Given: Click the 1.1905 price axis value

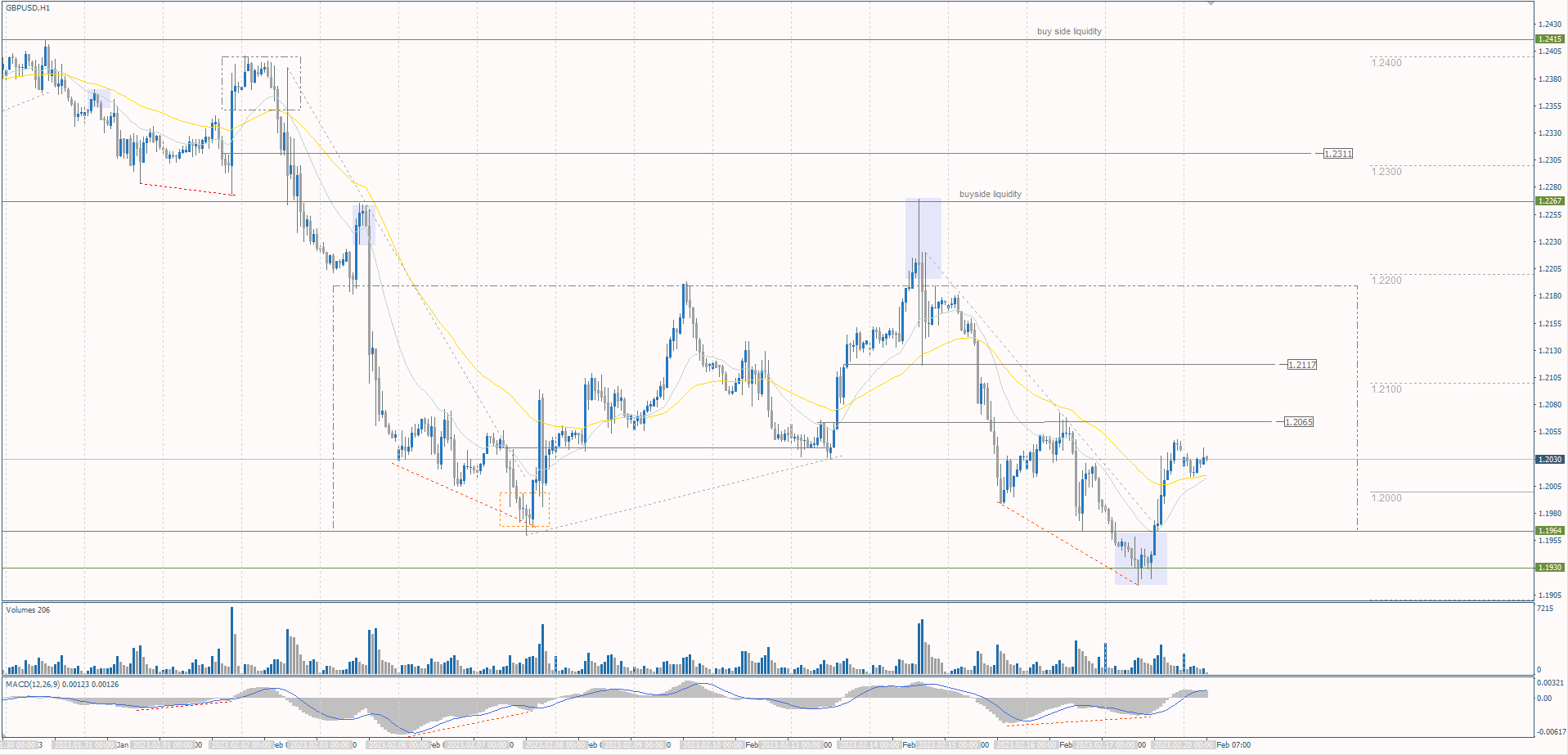Looking at the screenshot, I should click(x=1550, y=595).
